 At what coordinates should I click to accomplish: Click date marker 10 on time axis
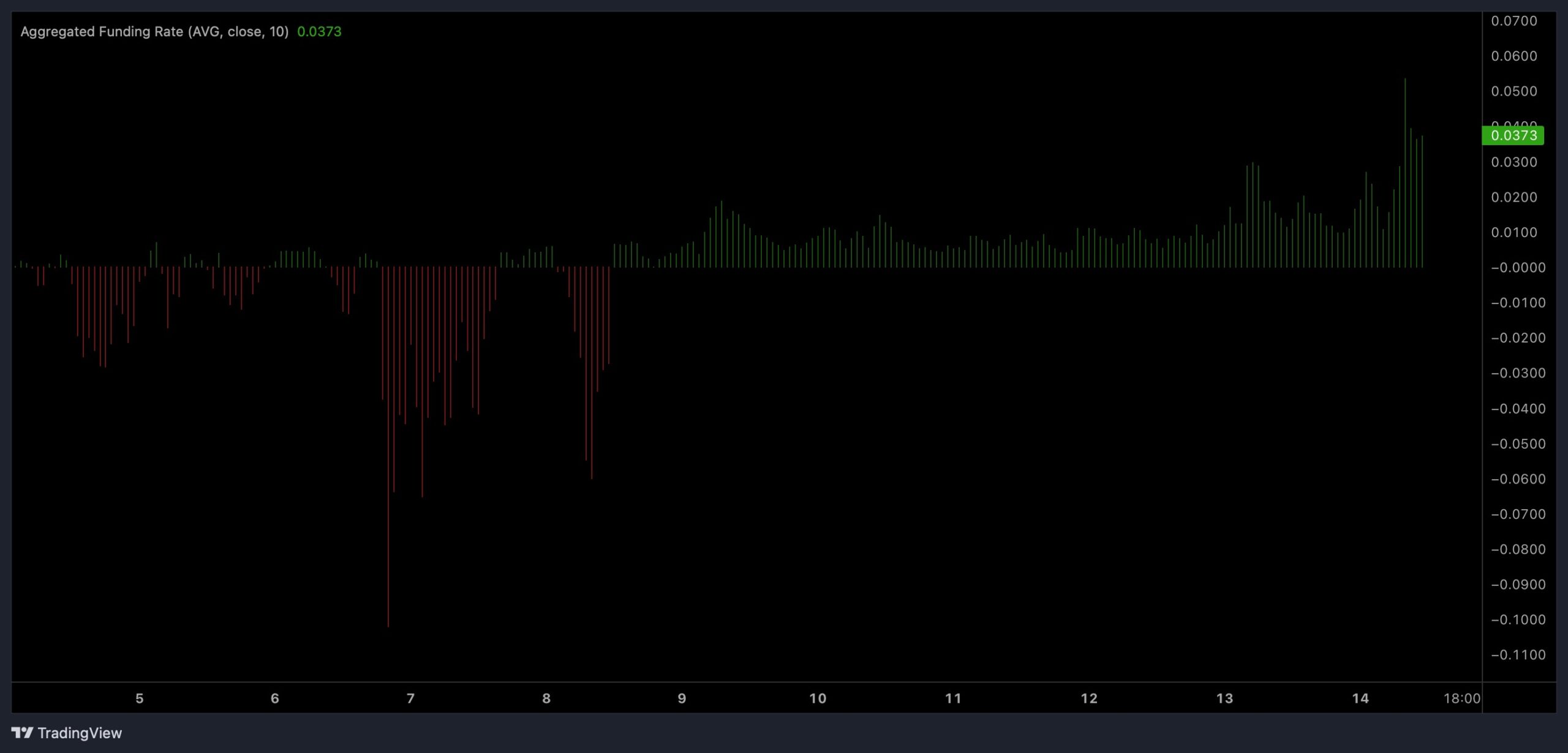click(818, 698)
